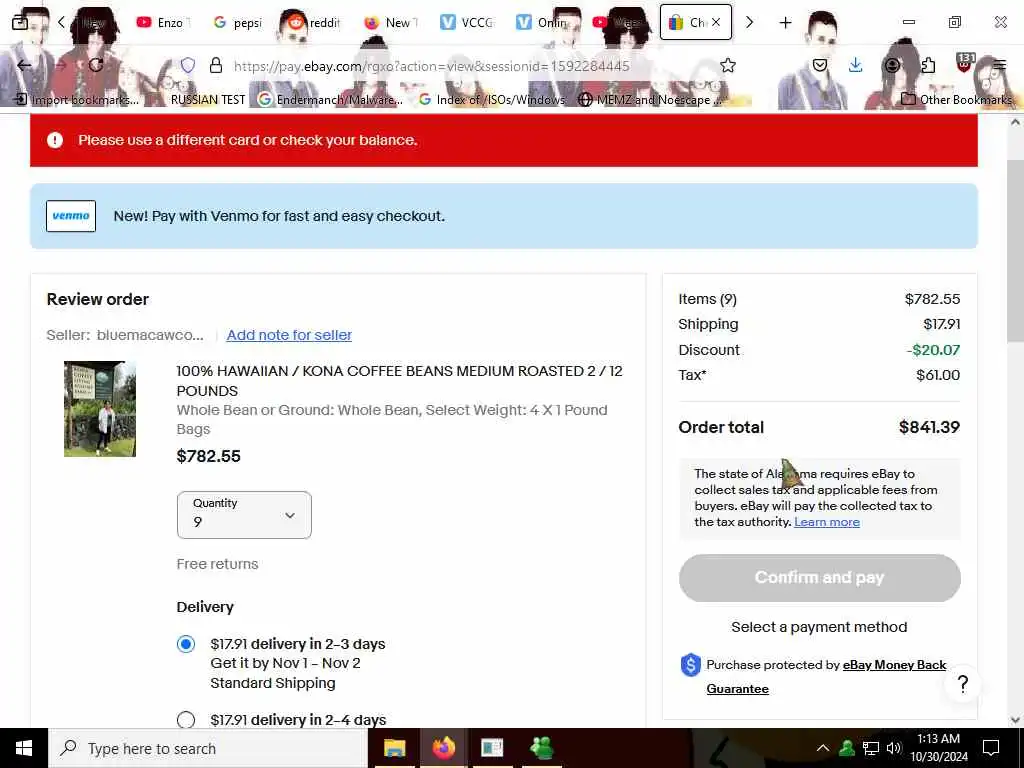Close the active Checkout tab
Screen dimensions: 1024x768
[716, 22]
